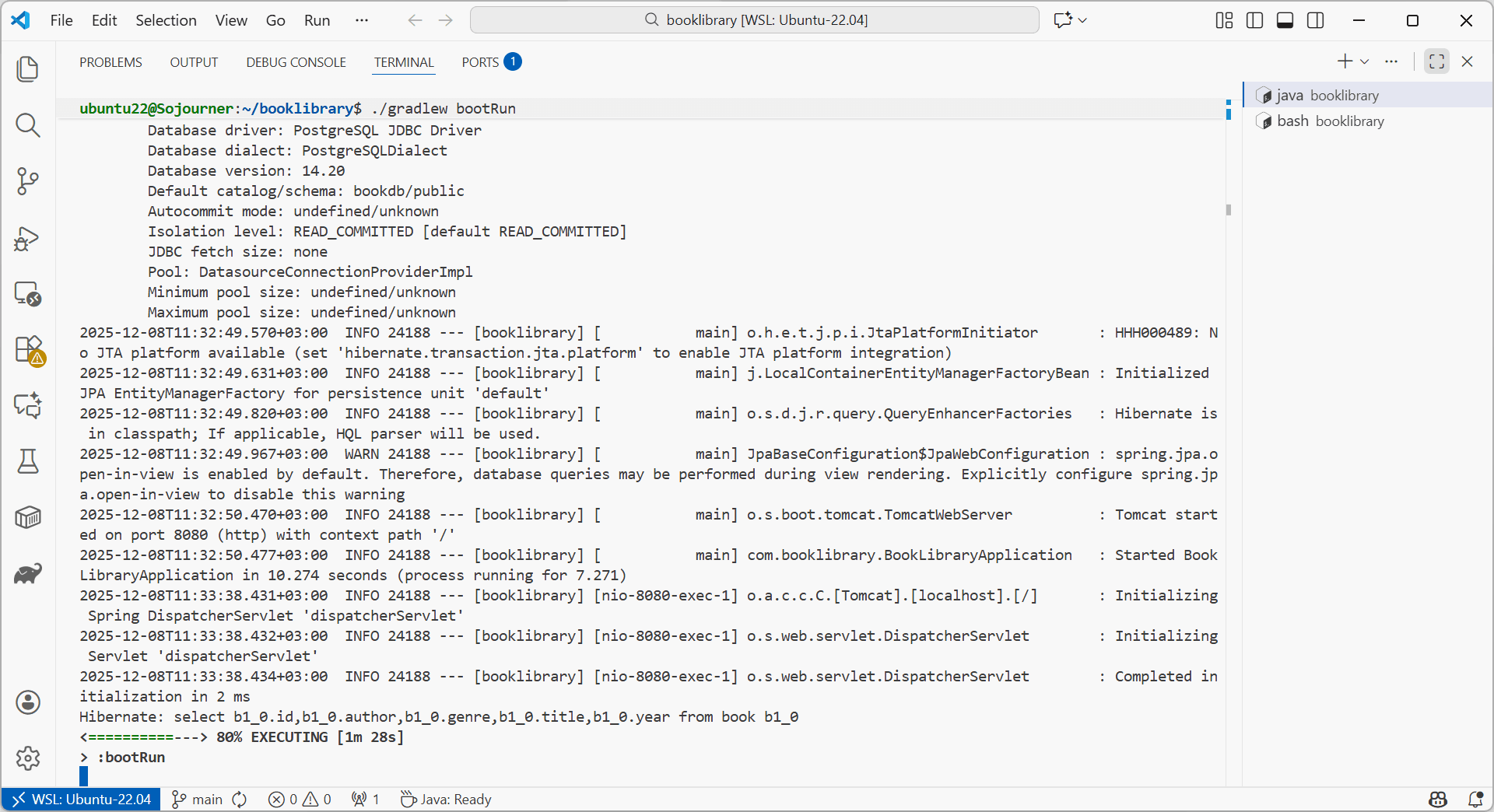Open the Selection menu
This screenshot has width=1494, height=812.
pyautogui.click(x=166, y=20)
